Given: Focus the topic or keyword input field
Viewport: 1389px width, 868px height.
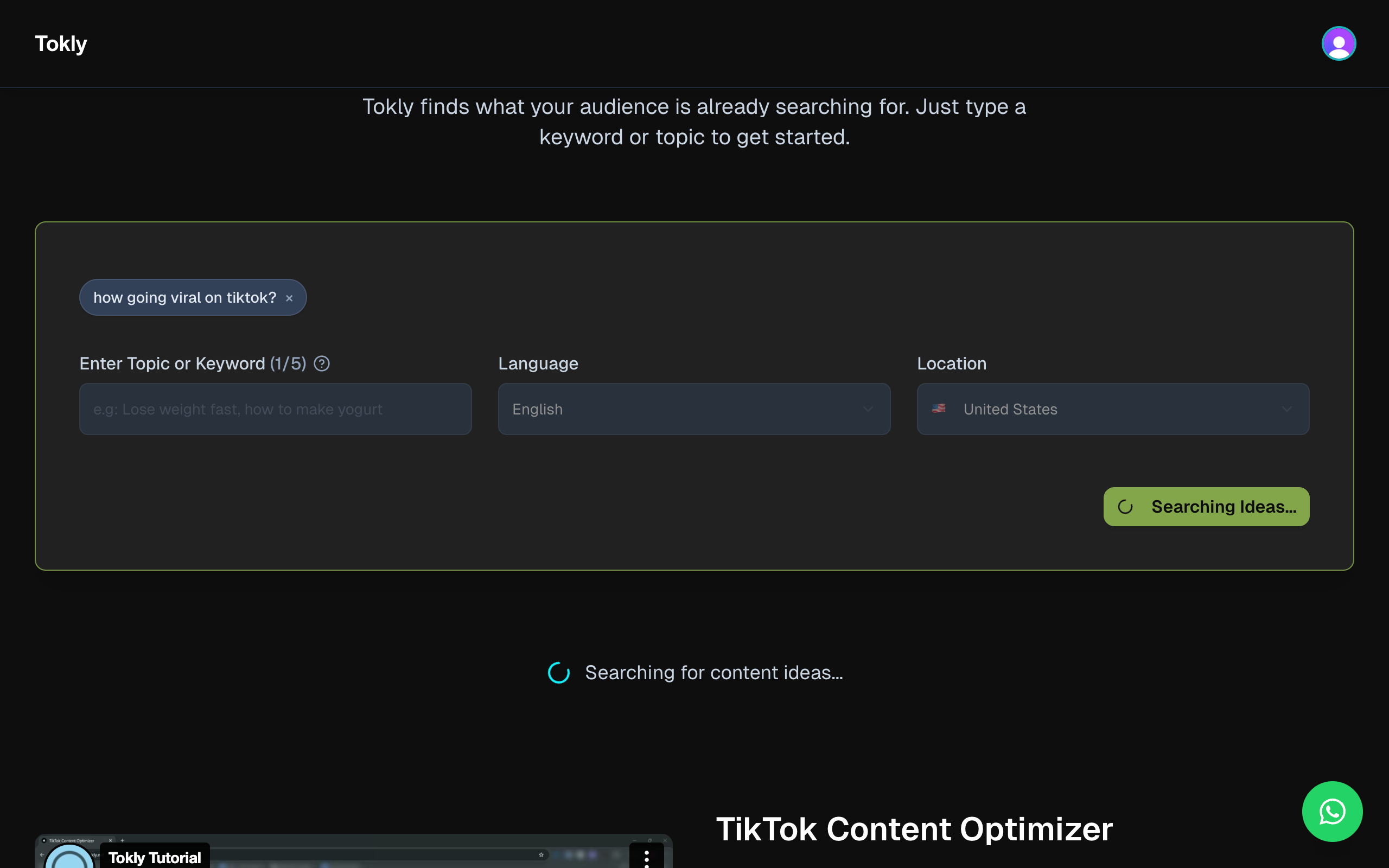Looking at the screenshot, I should pyautogui.click(x=276, y=409).
